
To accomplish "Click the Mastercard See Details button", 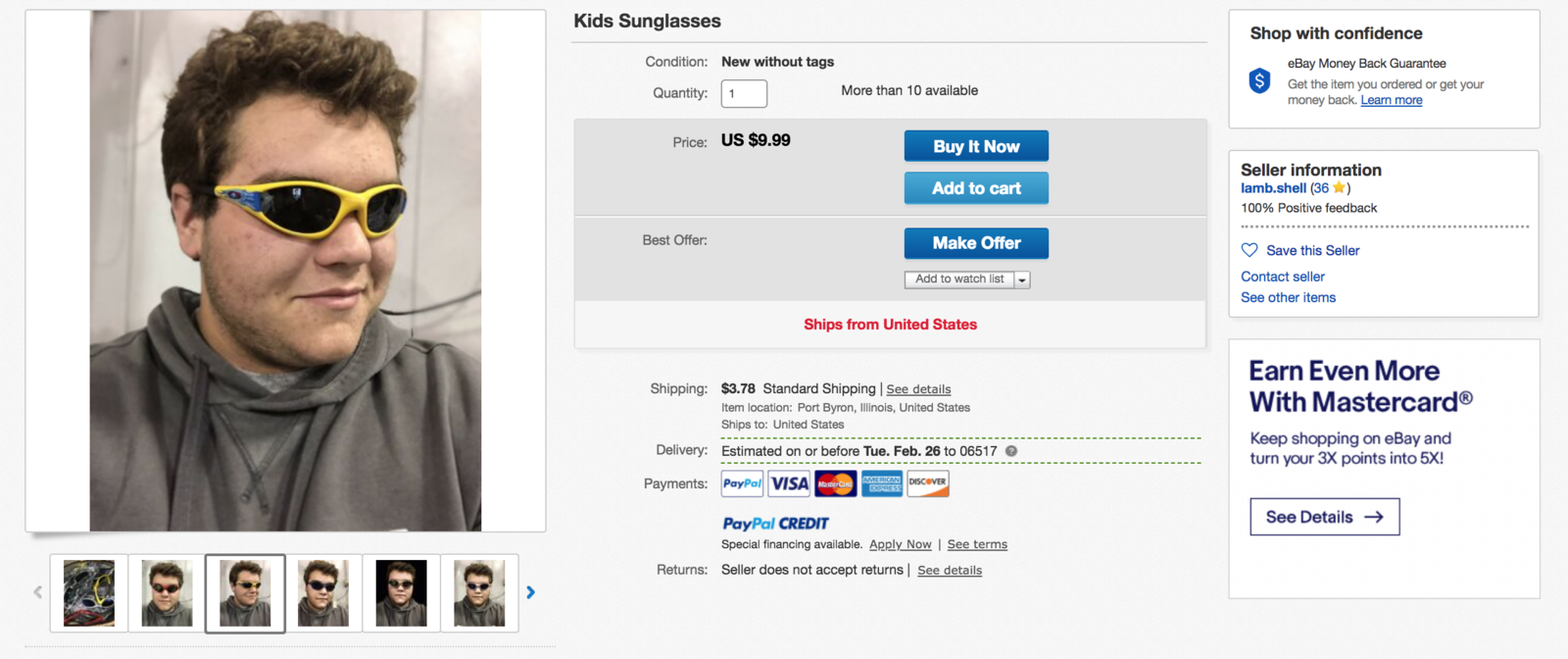I will [x=1324, y=517].
